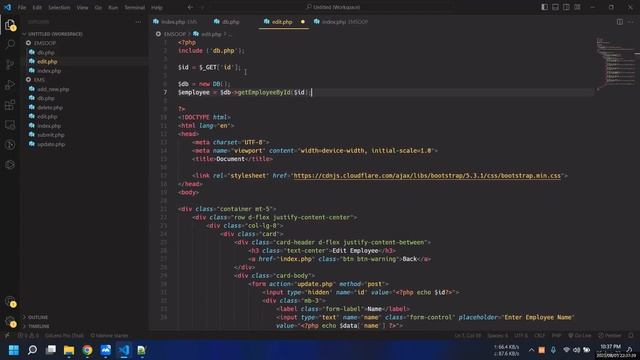Go back with the navigation arrow

(x=190, y=7)
